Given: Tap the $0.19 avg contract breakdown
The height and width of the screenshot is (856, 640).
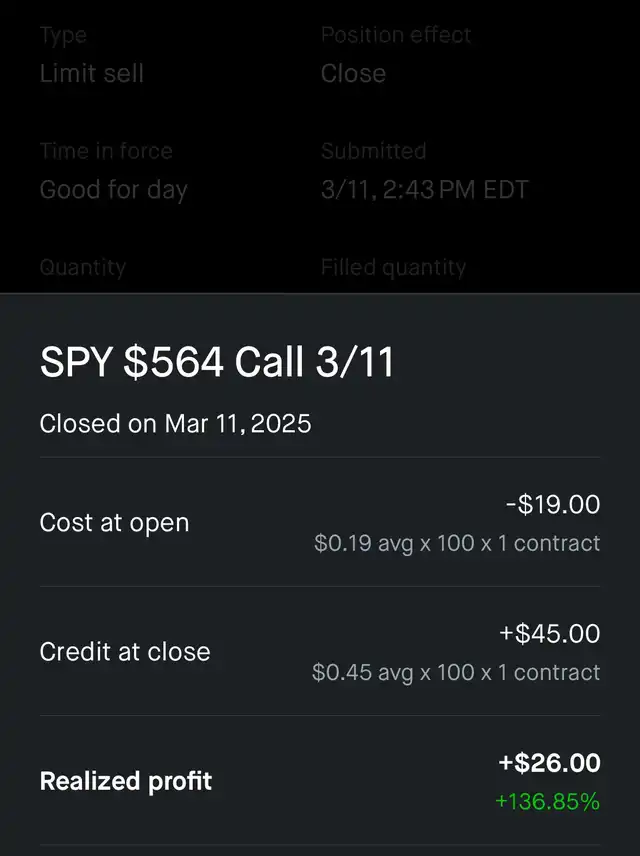Looking at the screenshot, I should [x=457, y=544].
